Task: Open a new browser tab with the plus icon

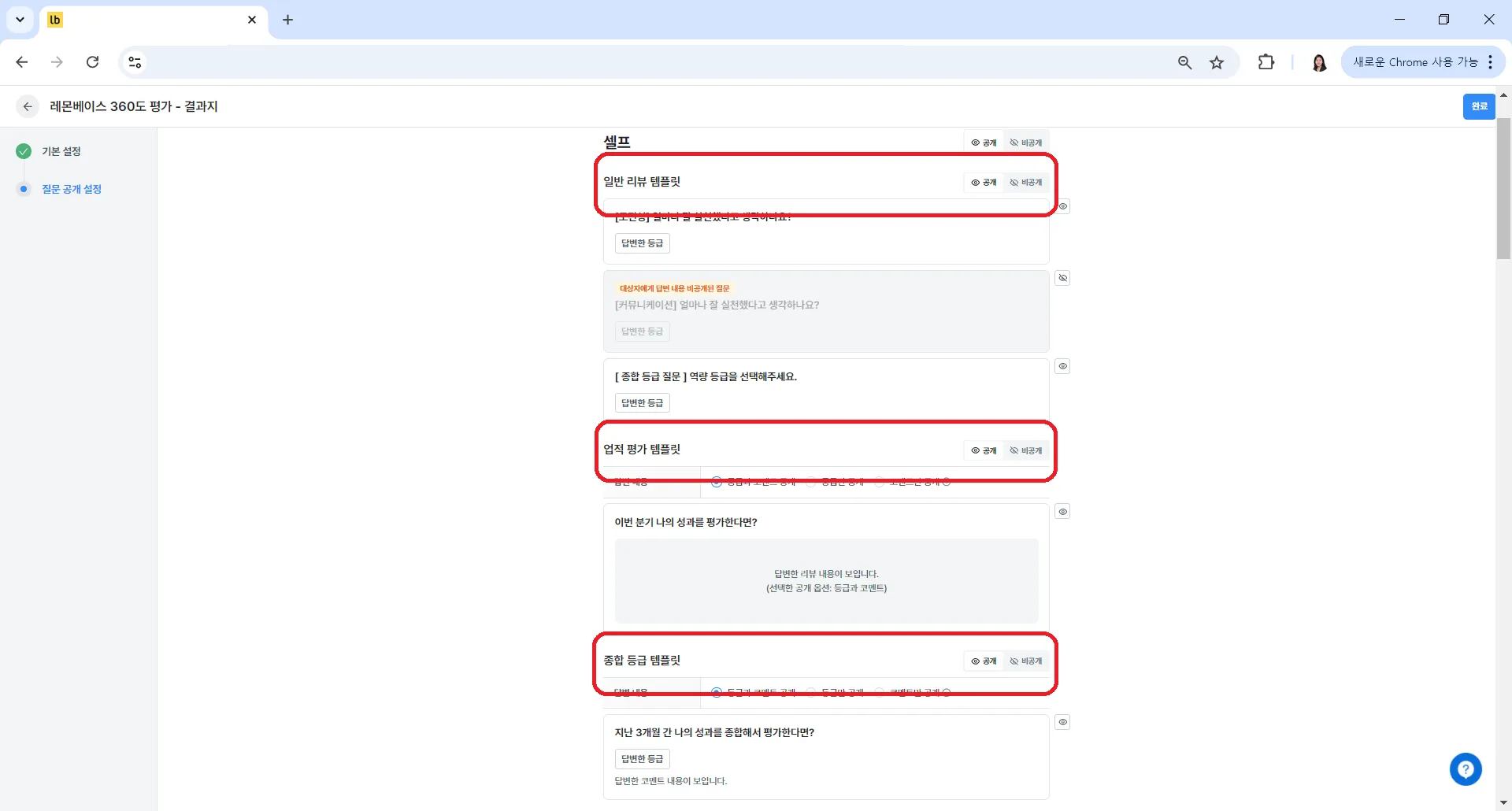Action: click(287, 20)
